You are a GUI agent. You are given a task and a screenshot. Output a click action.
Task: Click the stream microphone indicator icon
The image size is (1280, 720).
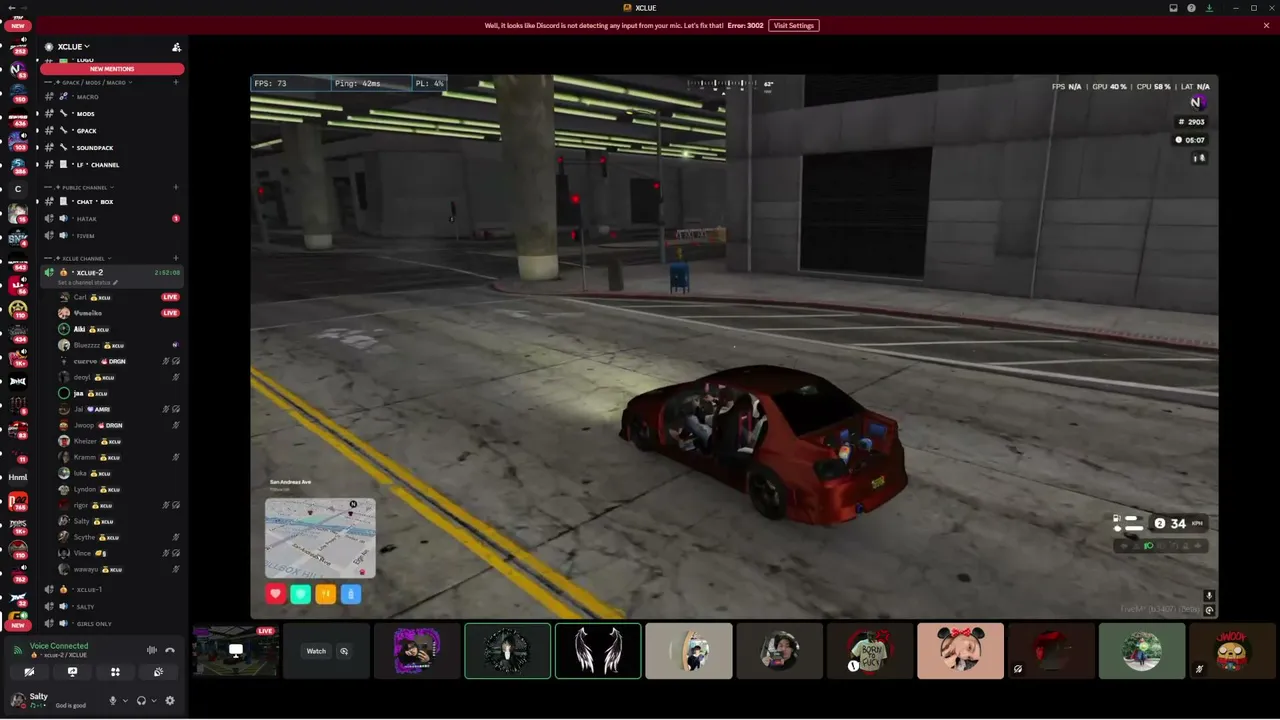click(x=1209, y=596)
